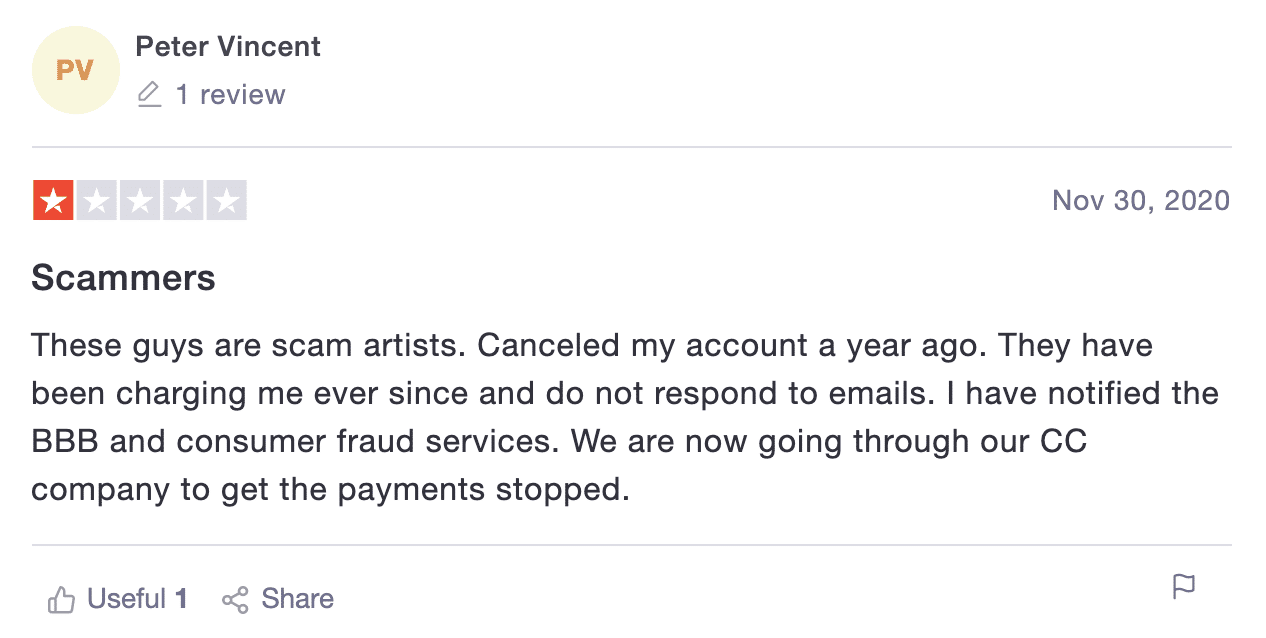
Task: Click the red first star rating
Action: click(53, 201)
